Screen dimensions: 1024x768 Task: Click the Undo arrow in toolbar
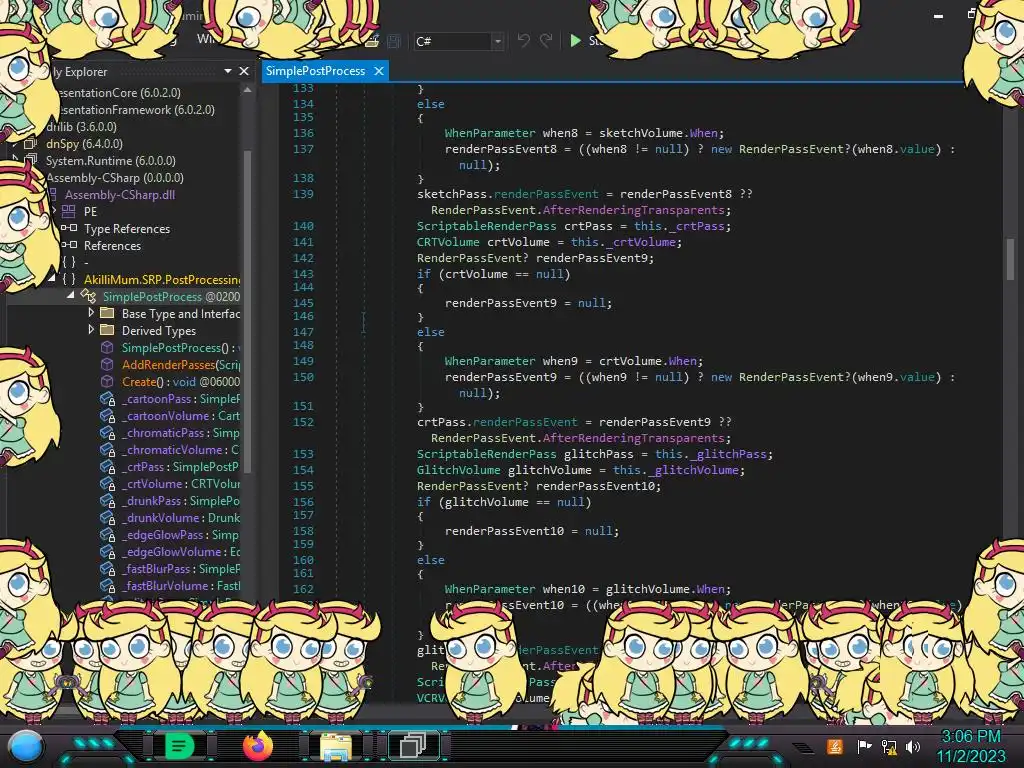pyautogui.click(x=523, y=41)
